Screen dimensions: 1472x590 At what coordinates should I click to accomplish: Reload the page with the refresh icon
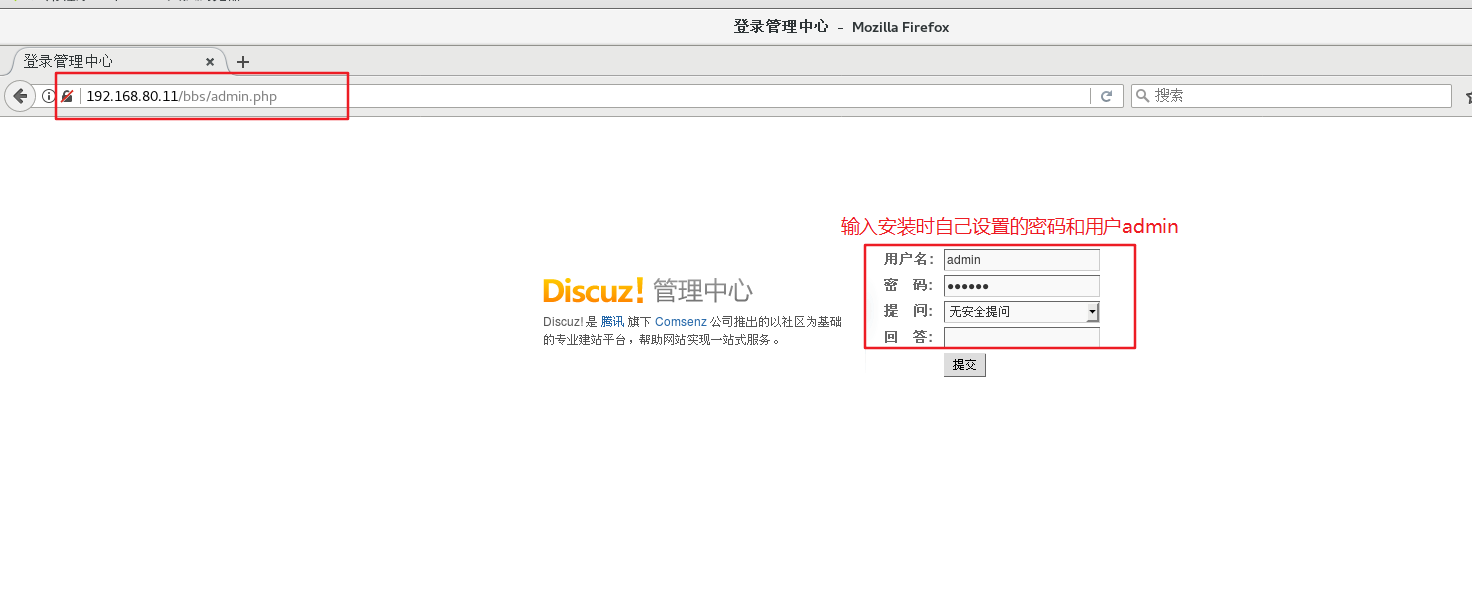tap(1106, 96)
